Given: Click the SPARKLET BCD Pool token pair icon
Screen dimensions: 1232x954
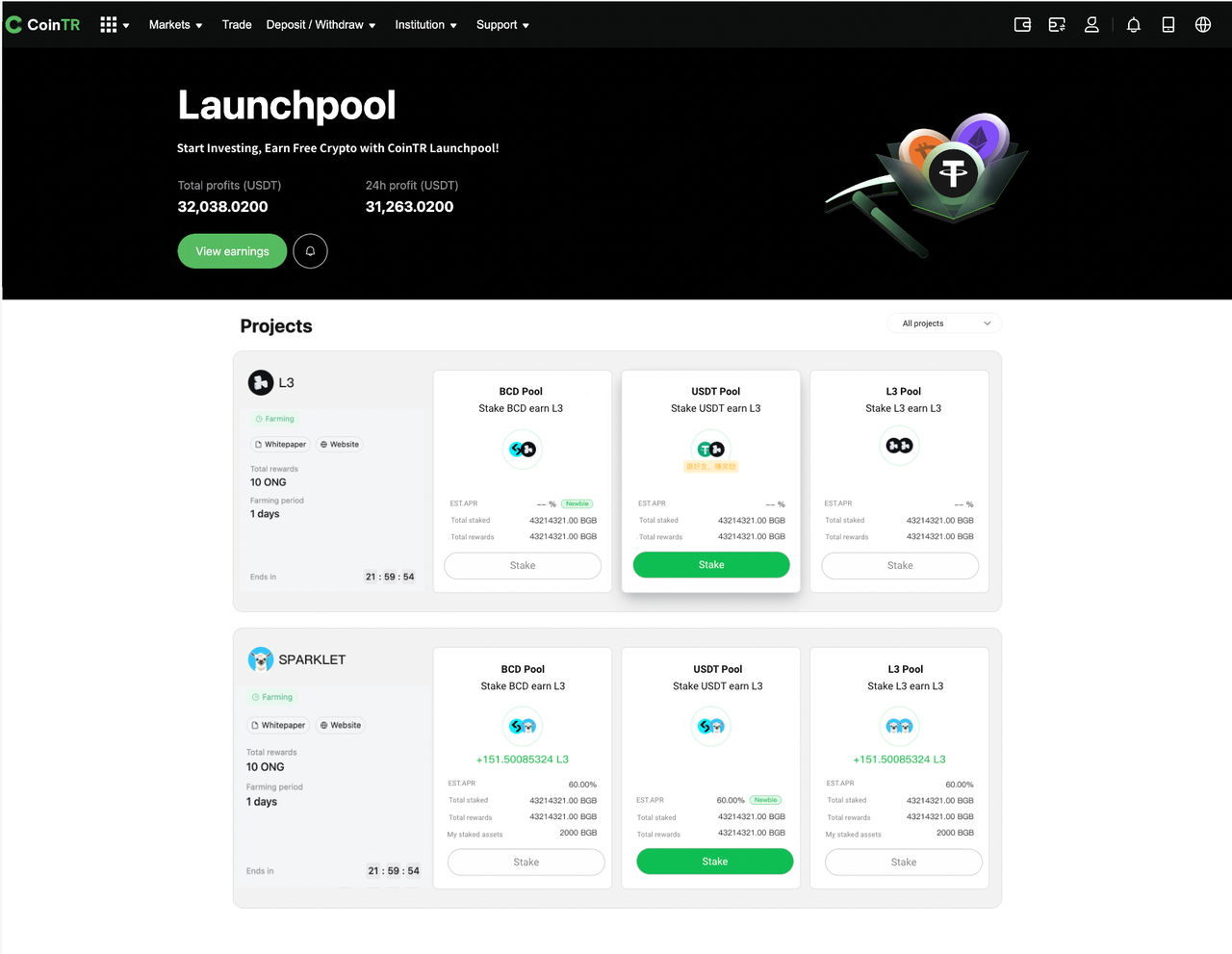Looking at the screenshot, I should click(x=523, y=726).
